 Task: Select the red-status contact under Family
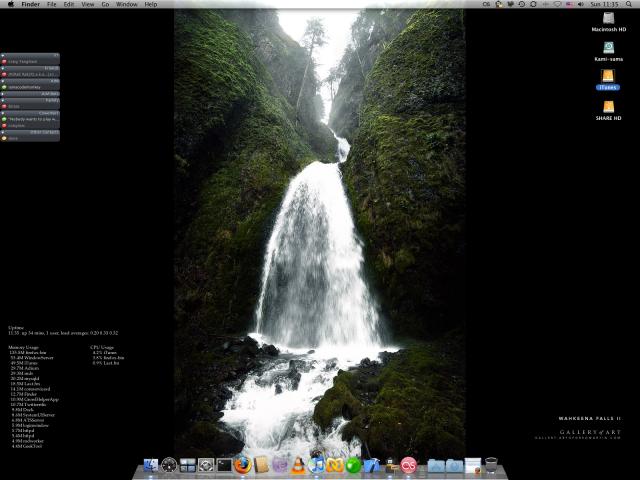click(30, 106)
